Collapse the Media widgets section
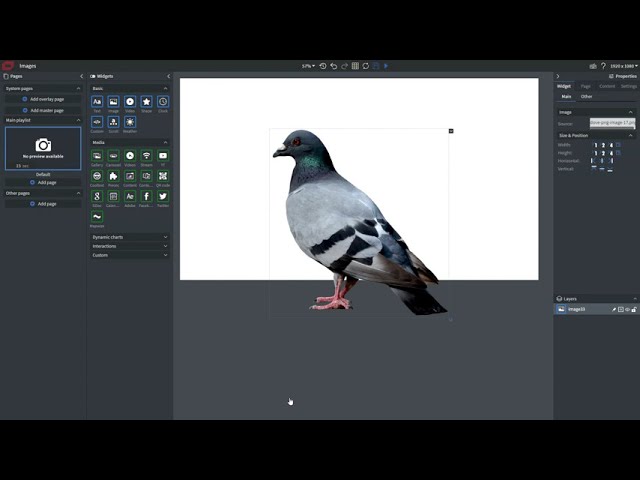Viewport: 640px width, 480px height. click(165, 142)
